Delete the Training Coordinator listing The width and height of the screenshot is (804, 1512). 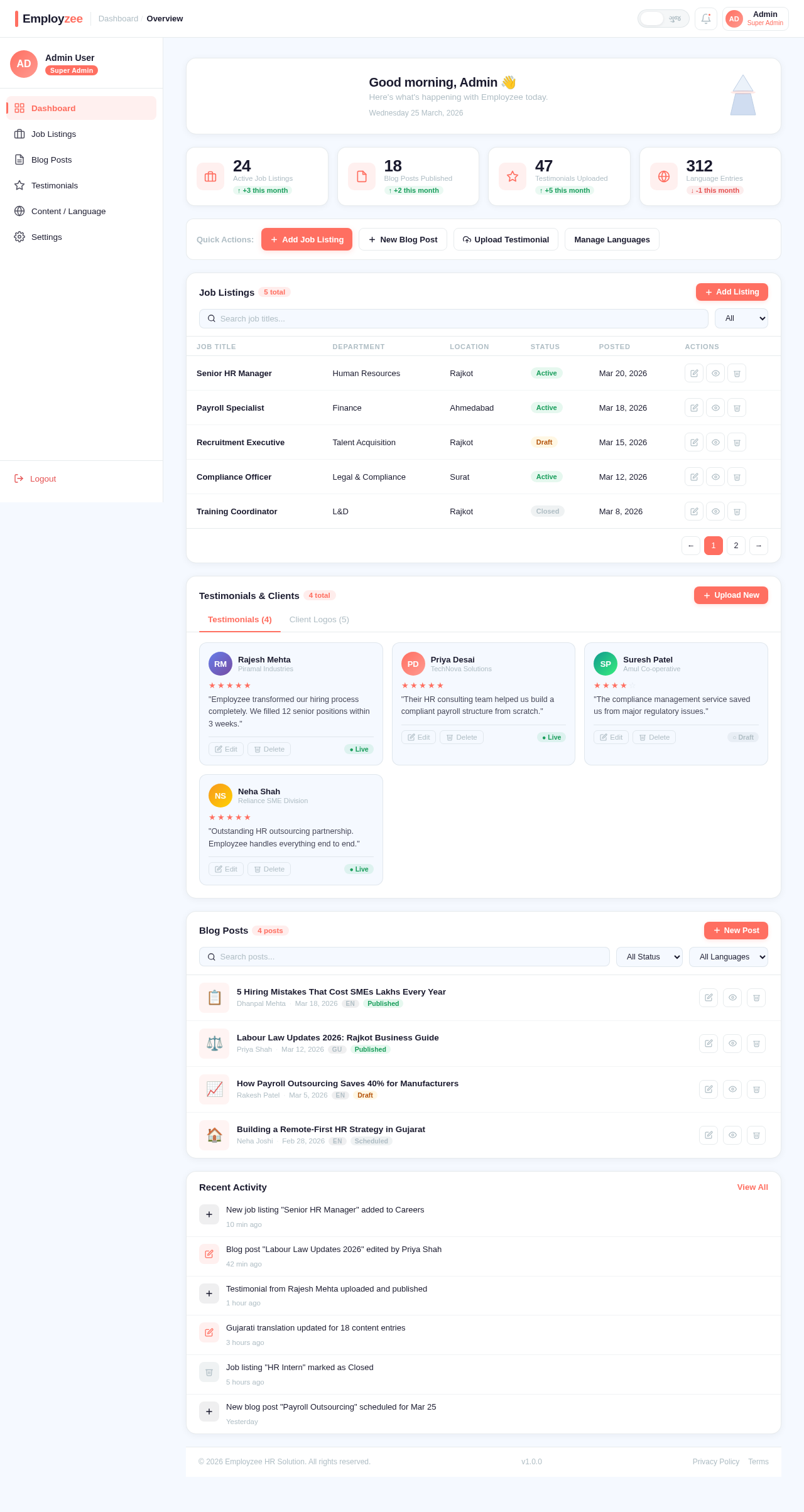[737, 511]
